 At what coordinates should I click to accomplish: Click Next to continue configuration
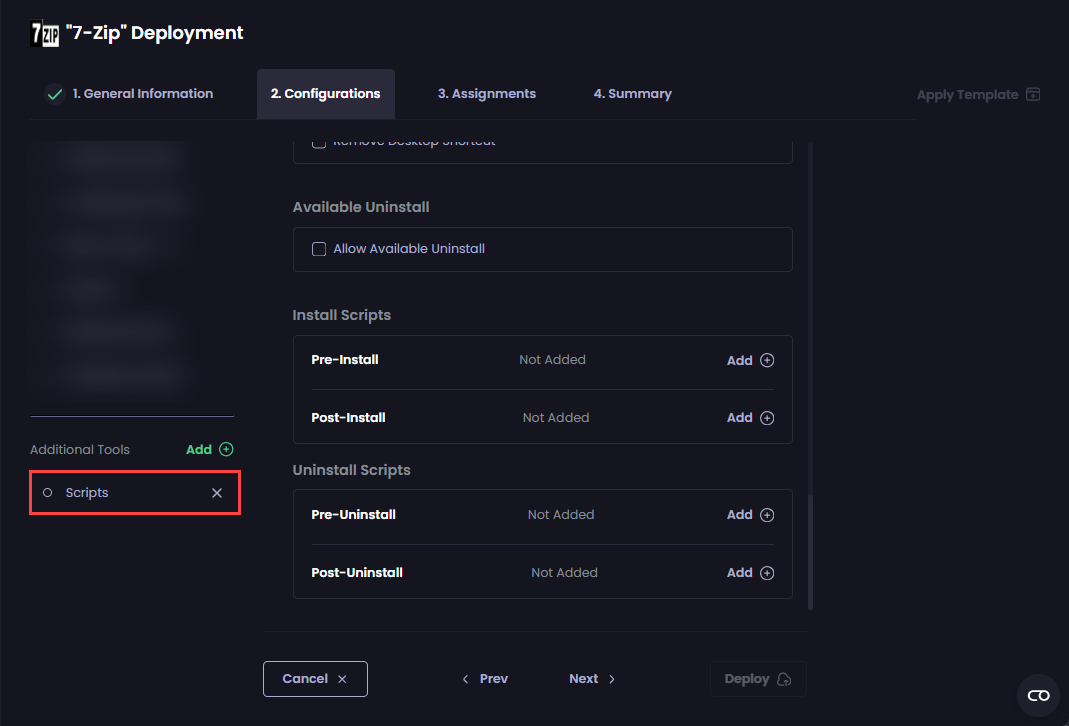(x=591, y=678)
